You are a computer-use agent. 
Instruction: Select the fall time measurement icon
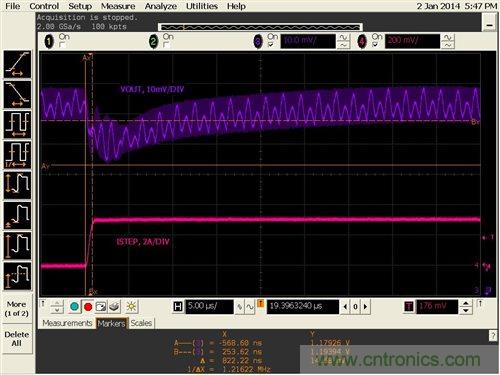click(x=18, y=94)
